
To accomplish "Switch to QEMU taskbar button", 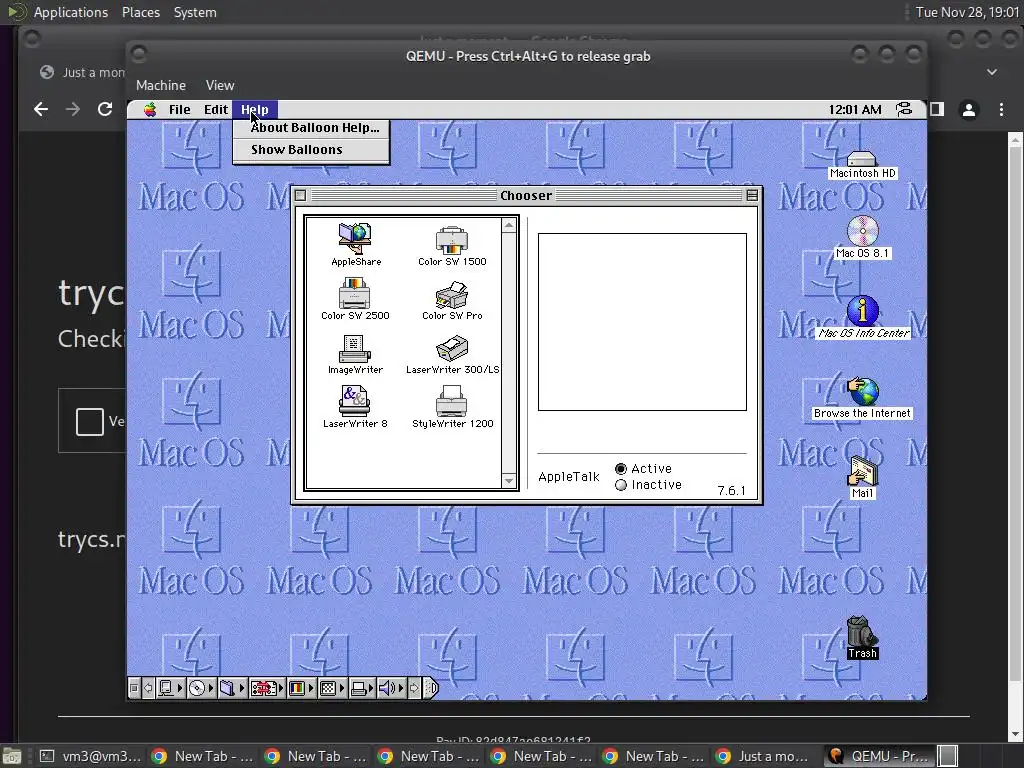I will (x=878, y=756).
